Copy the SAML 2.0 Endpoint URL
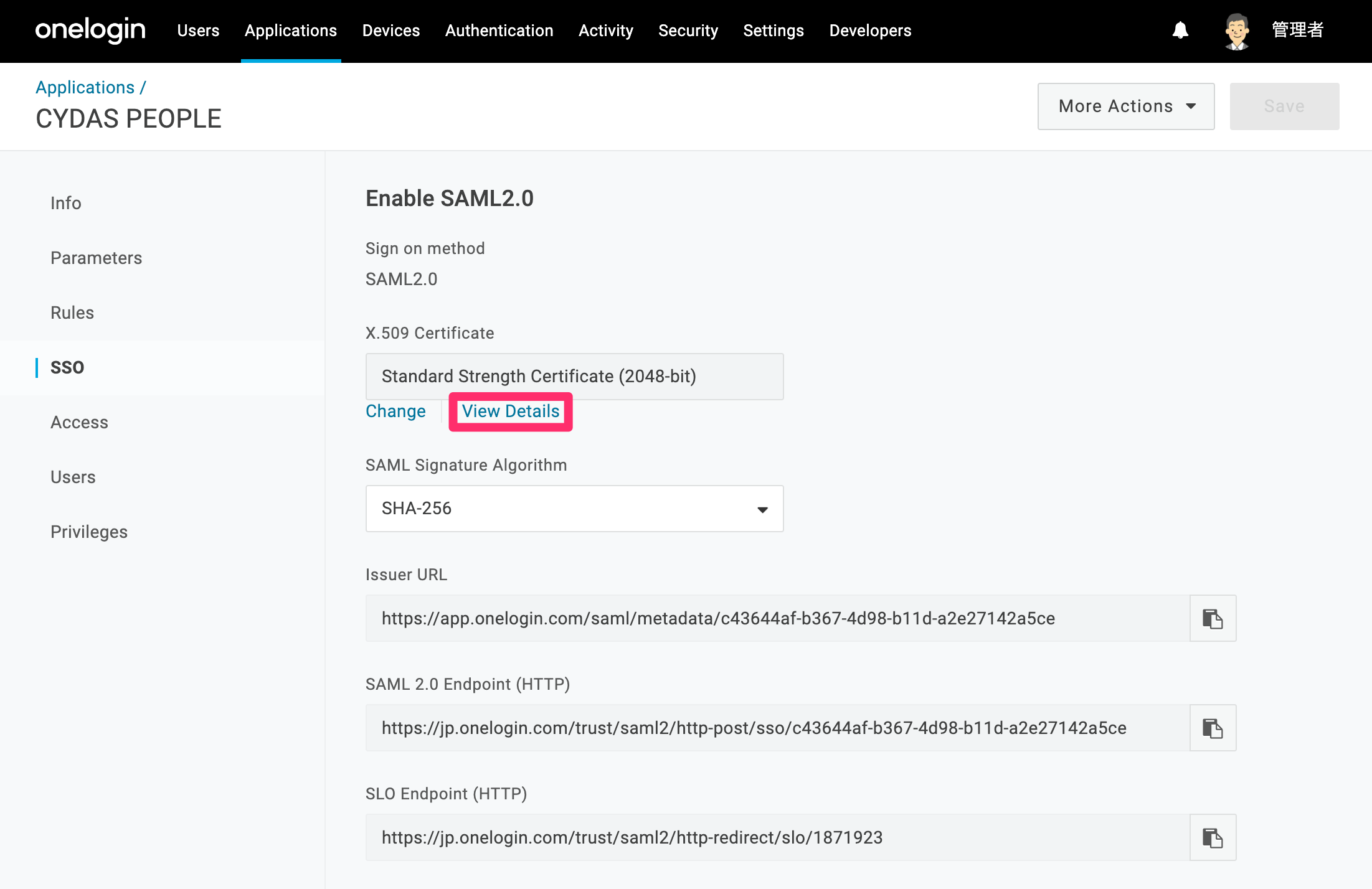Image resolution: width=1372 pixels, height=889 pixels. (x=1212, y=728)
